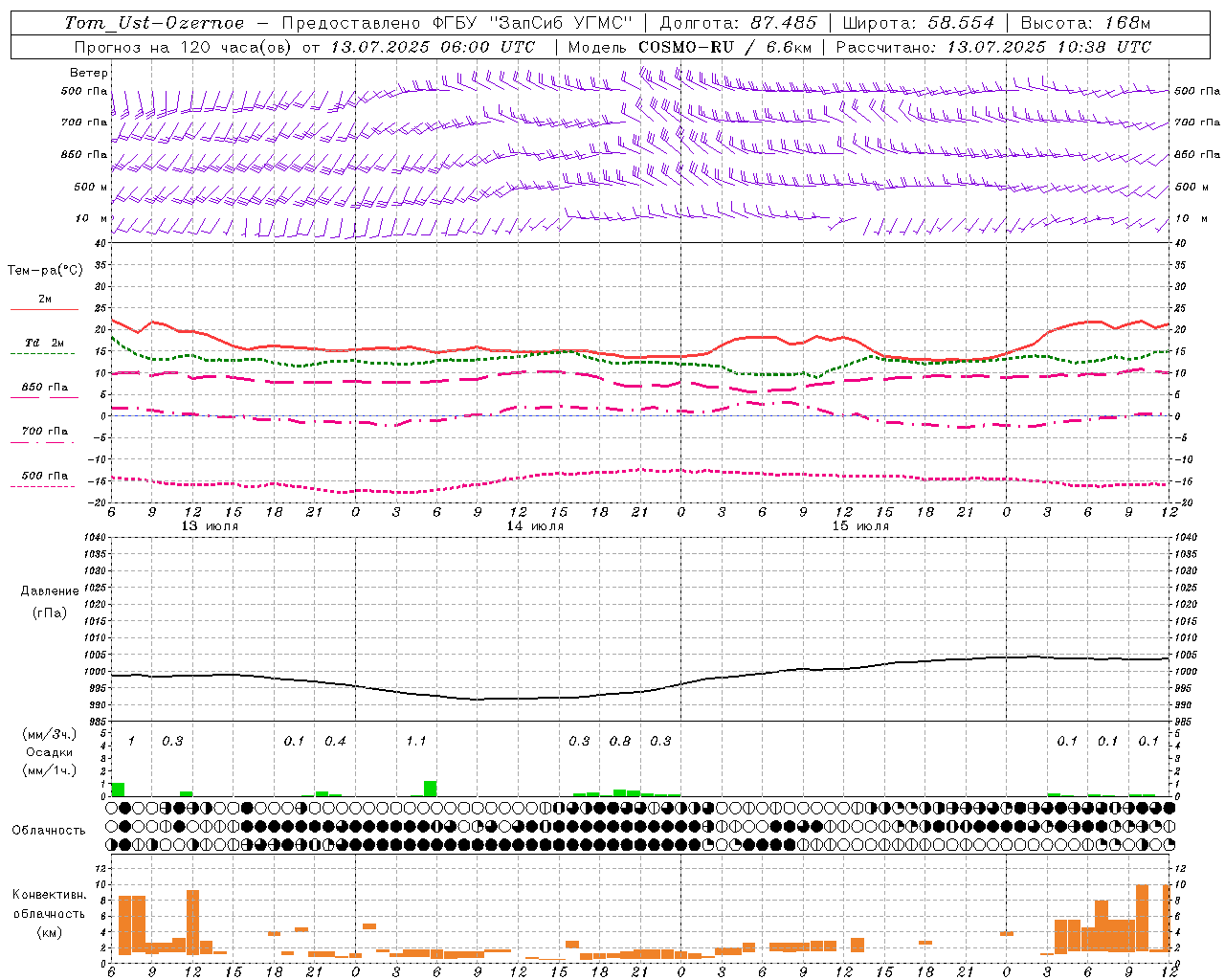Click the 0.8 precipitation amount value
Screen dimensions: 1225x980
coord(620,742)
